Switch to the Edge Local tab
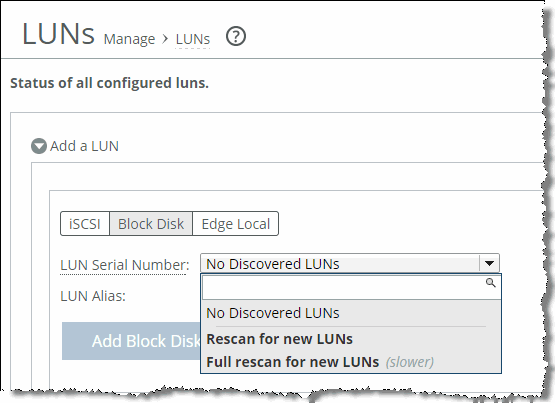This screenshot has width=555, height=403. [x=236, y=224]
